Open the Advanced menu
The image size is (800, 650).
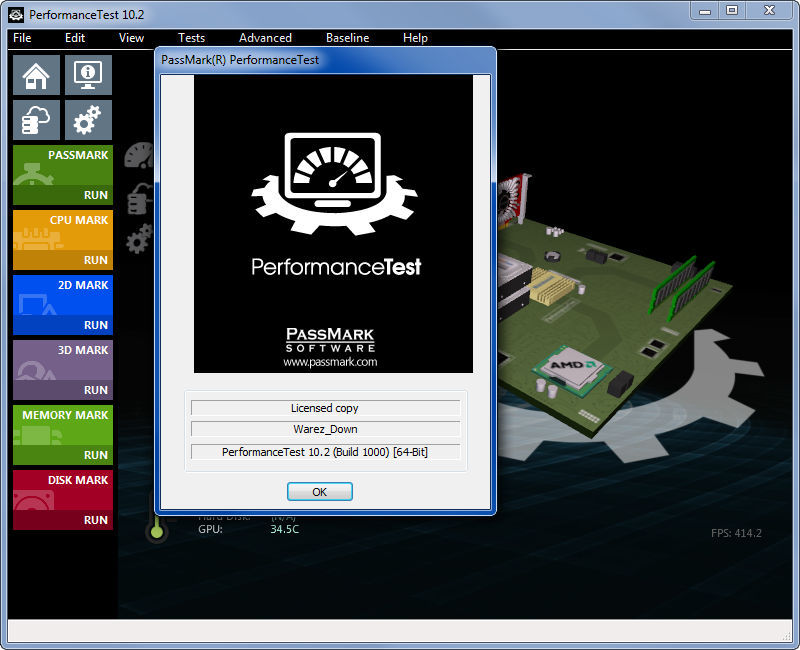point(265,38)
